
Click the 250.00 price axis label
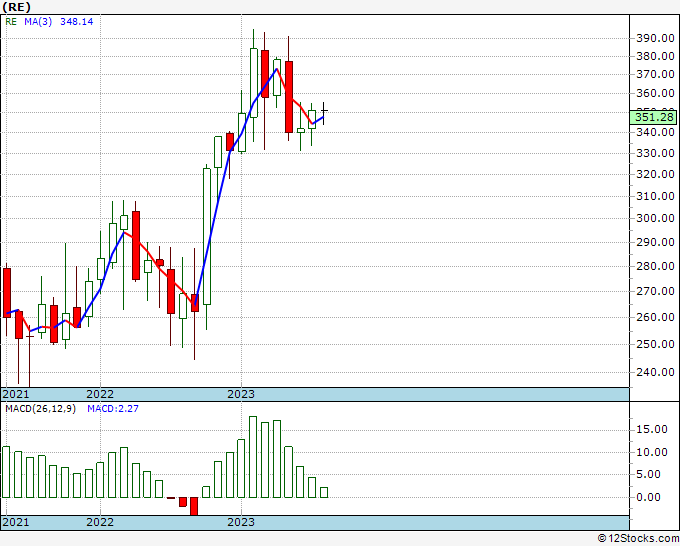click(x=655, y=344)
